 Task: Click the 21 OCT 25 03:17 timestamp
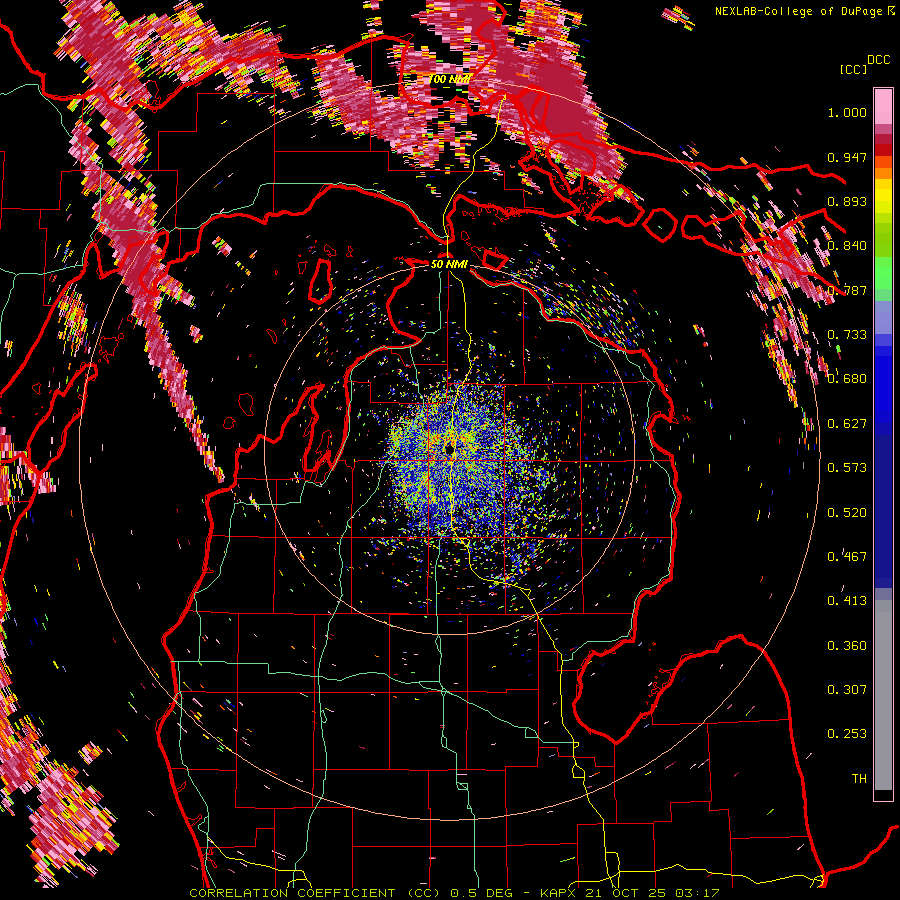point(653,893)
